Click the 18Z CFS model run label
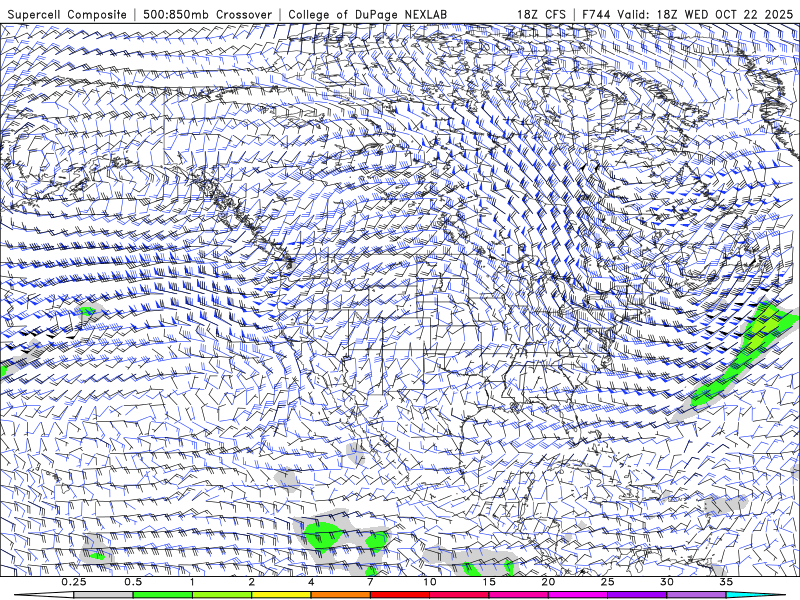Screen dimensions: 800x600 pyautogui.click(x=541, y=14)
